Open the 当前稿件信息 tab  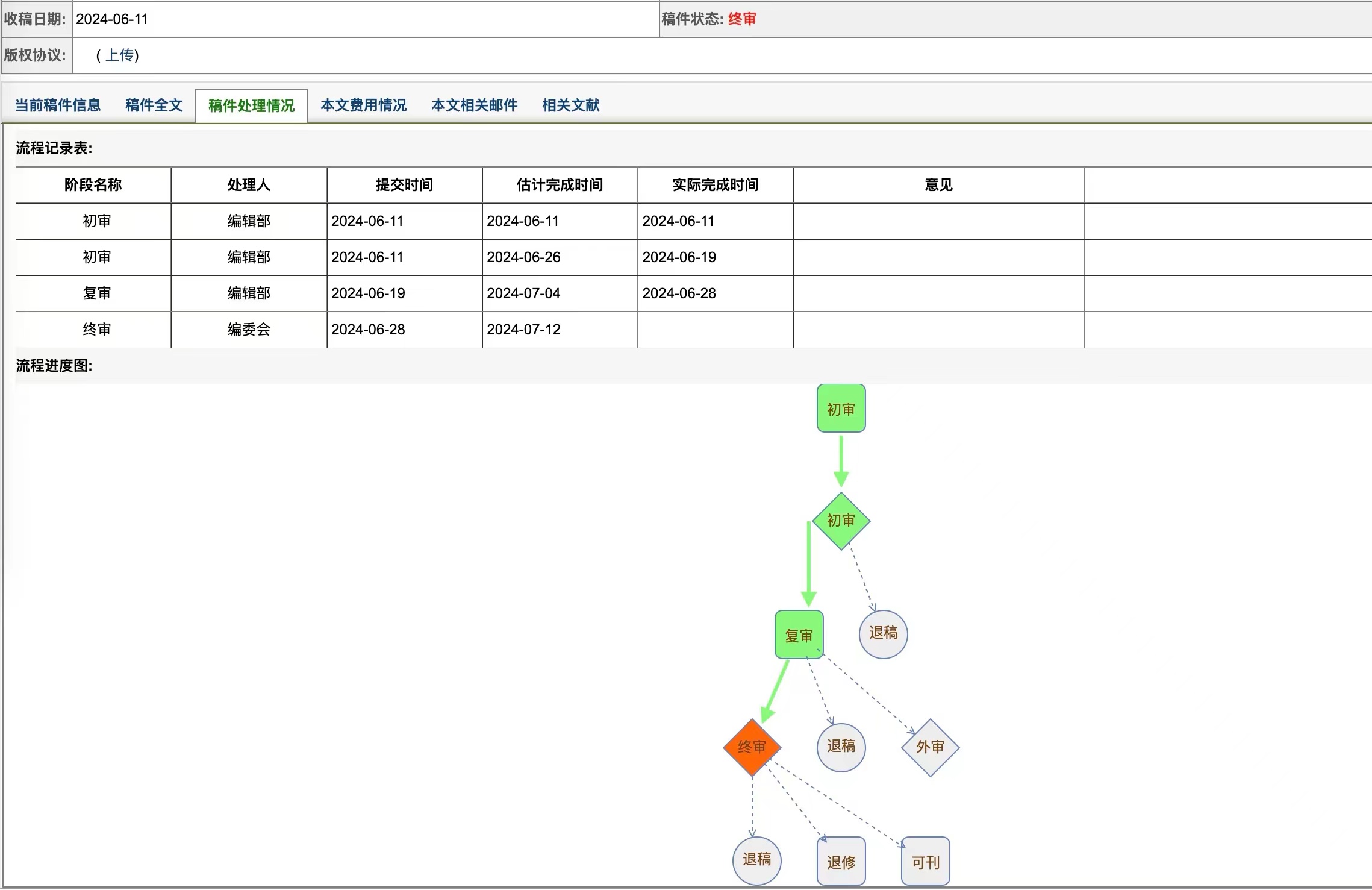(x=58, y=105)
